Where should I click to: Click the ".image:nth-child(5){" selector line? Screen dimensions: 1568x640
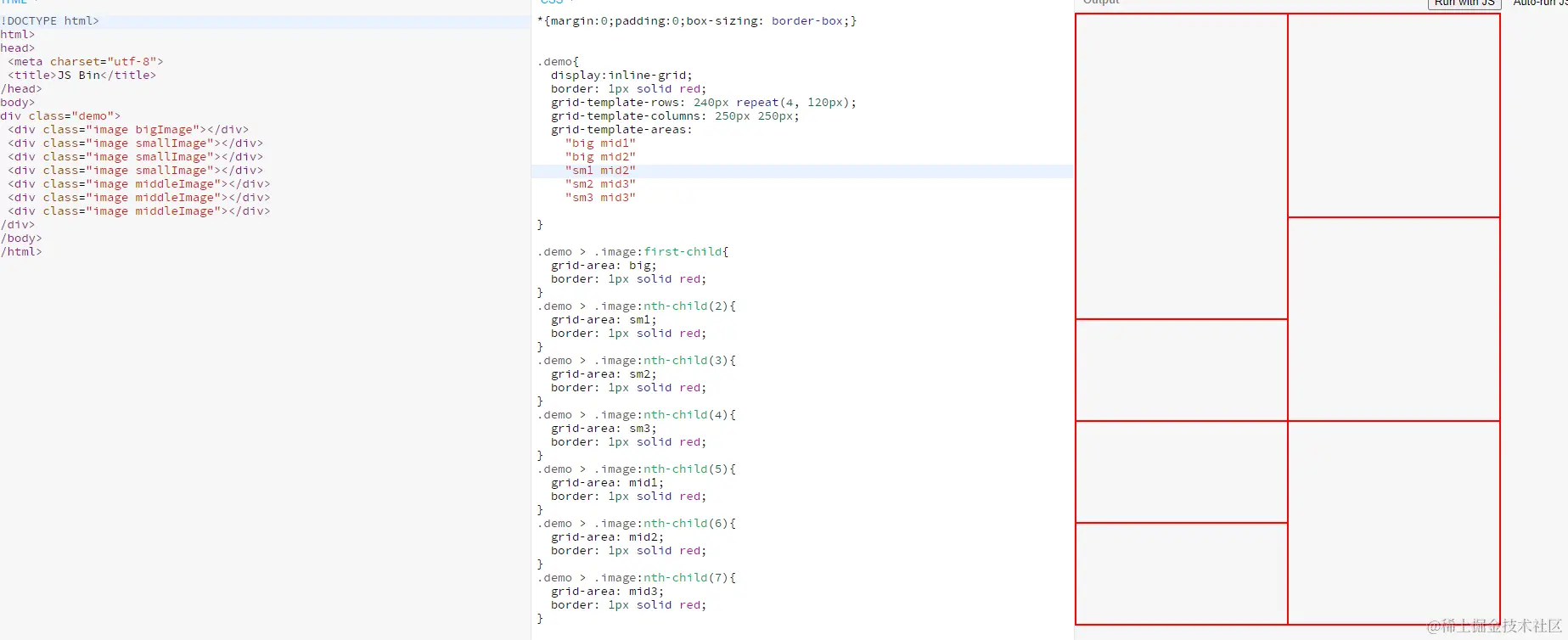tap(637, 469)
